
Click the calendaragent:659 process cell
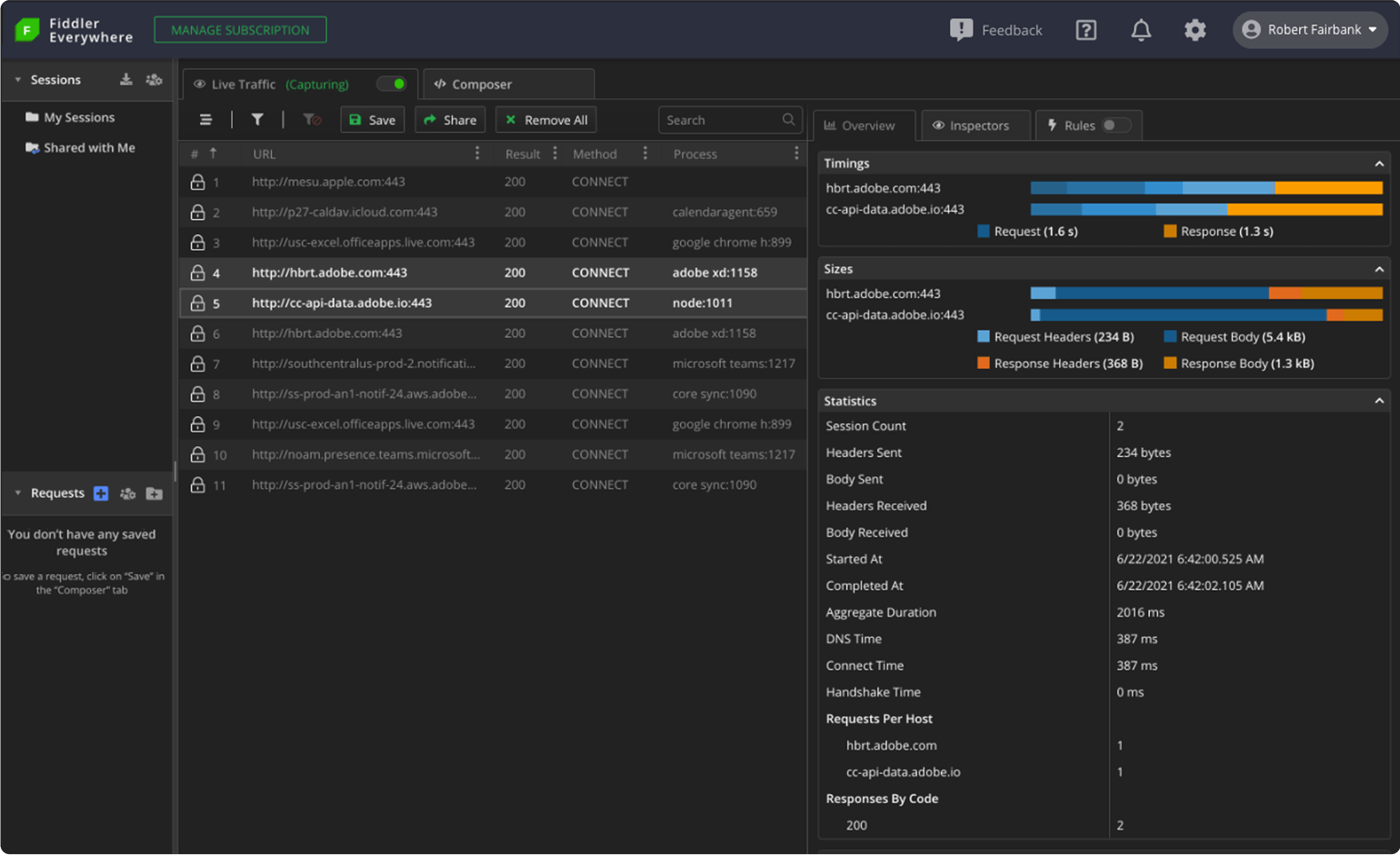point(725,212)
